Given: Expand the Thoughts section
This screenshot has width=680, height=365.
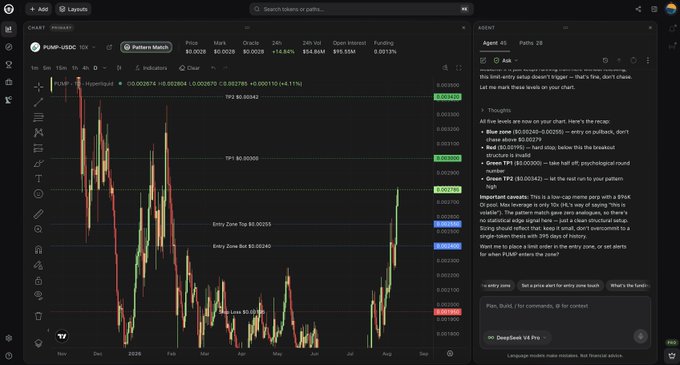Looking at the screenshot, I should (x=495, y=111).
